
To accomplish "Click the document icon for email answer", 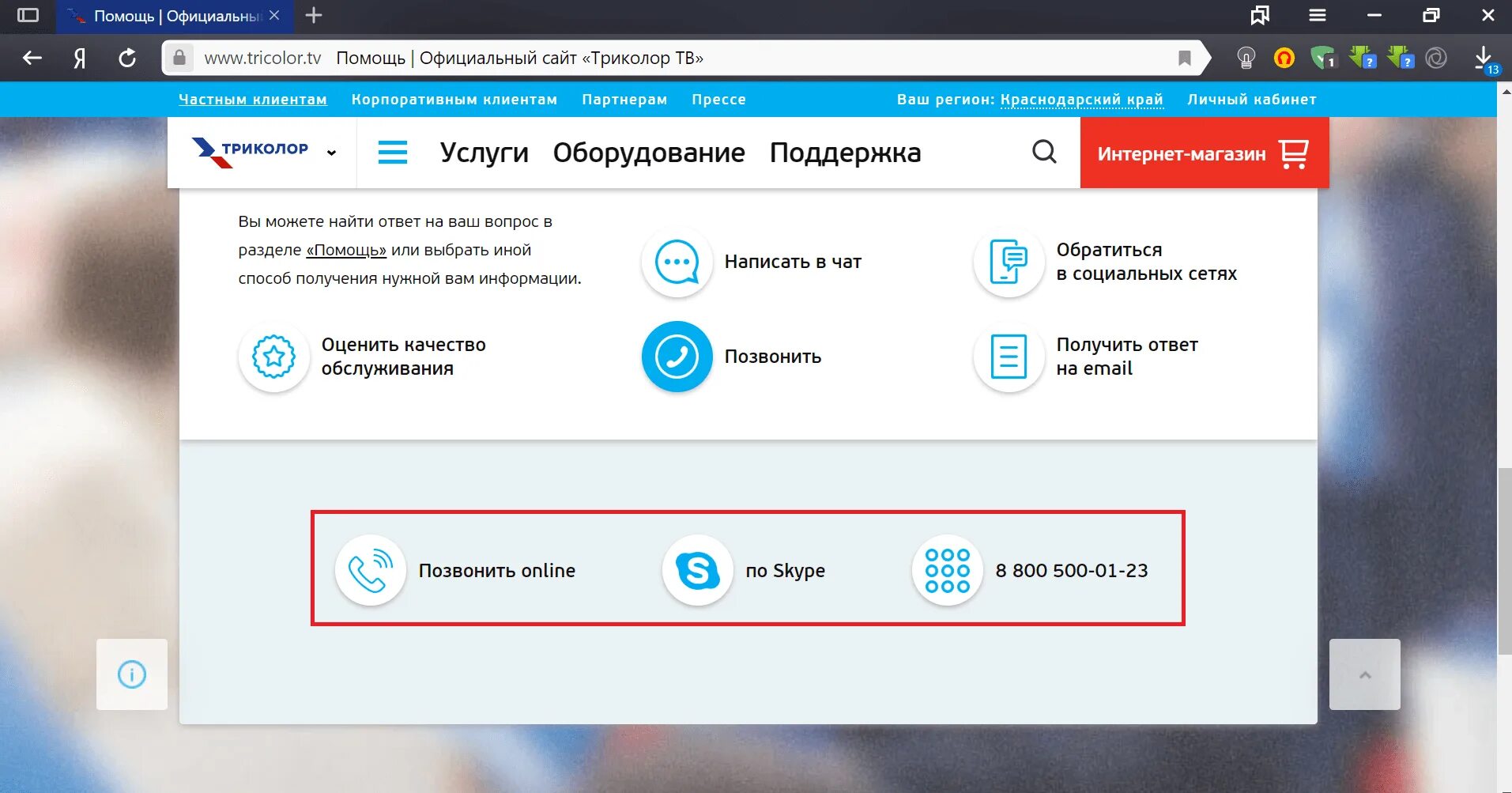I will (x=1009, y=357).
